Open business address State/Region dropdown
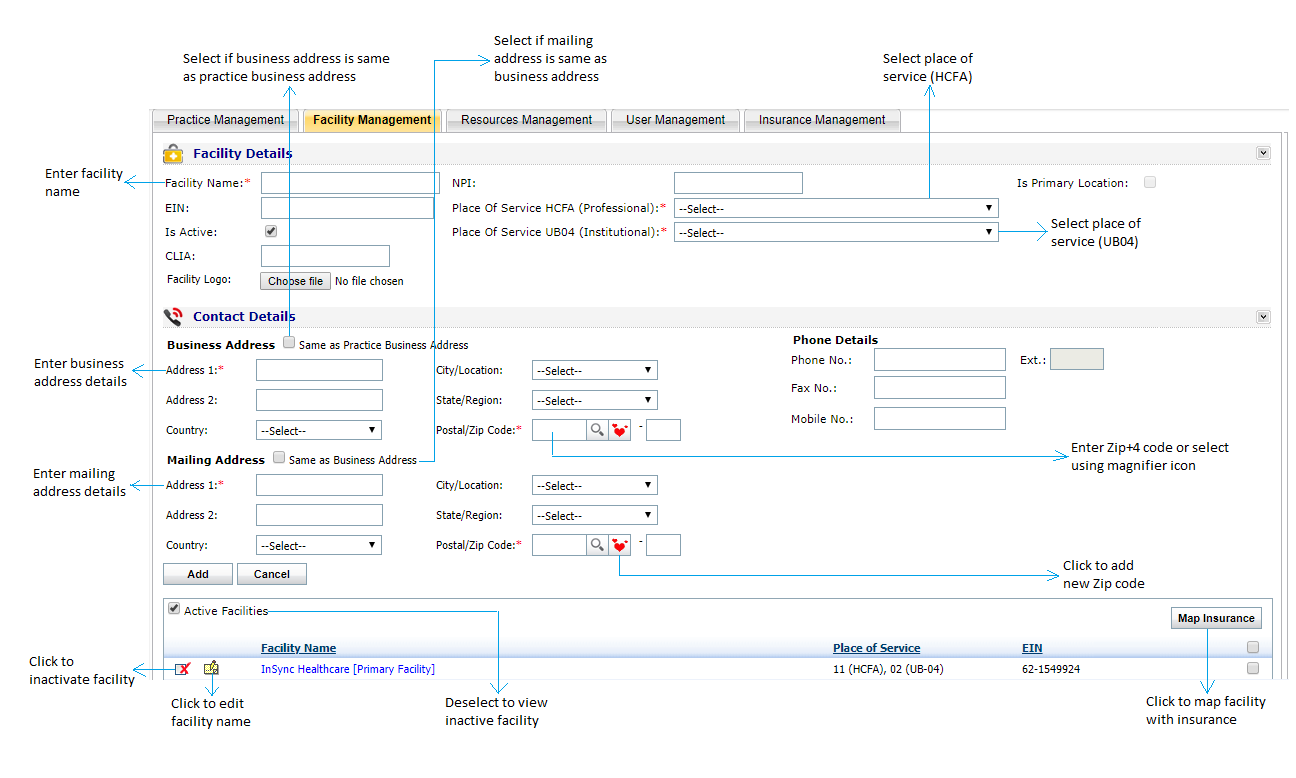The width and height of the screenshot is (1296, 778). tap(595, 400)
